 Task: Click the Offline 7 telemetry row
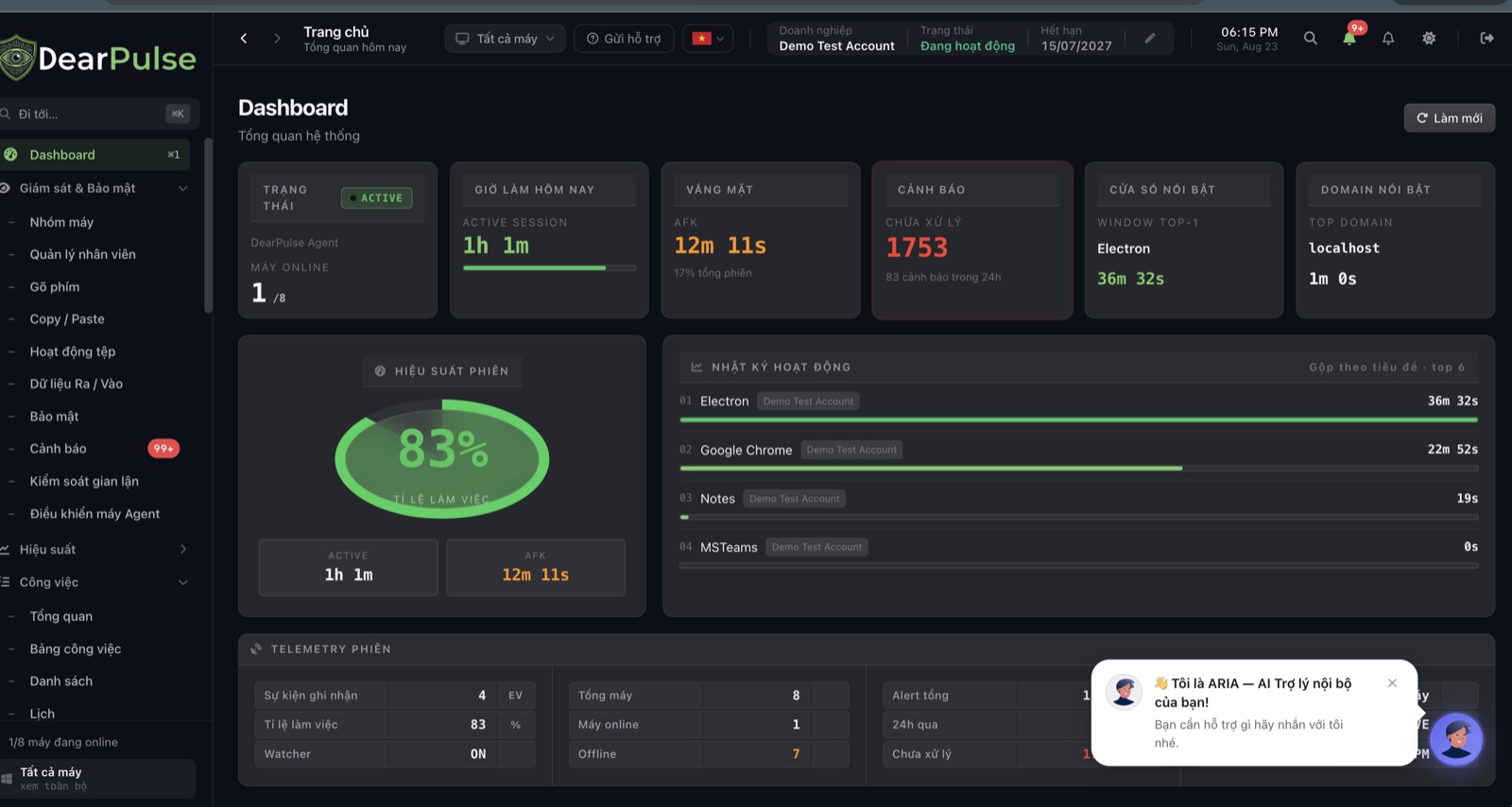point(709,754)
